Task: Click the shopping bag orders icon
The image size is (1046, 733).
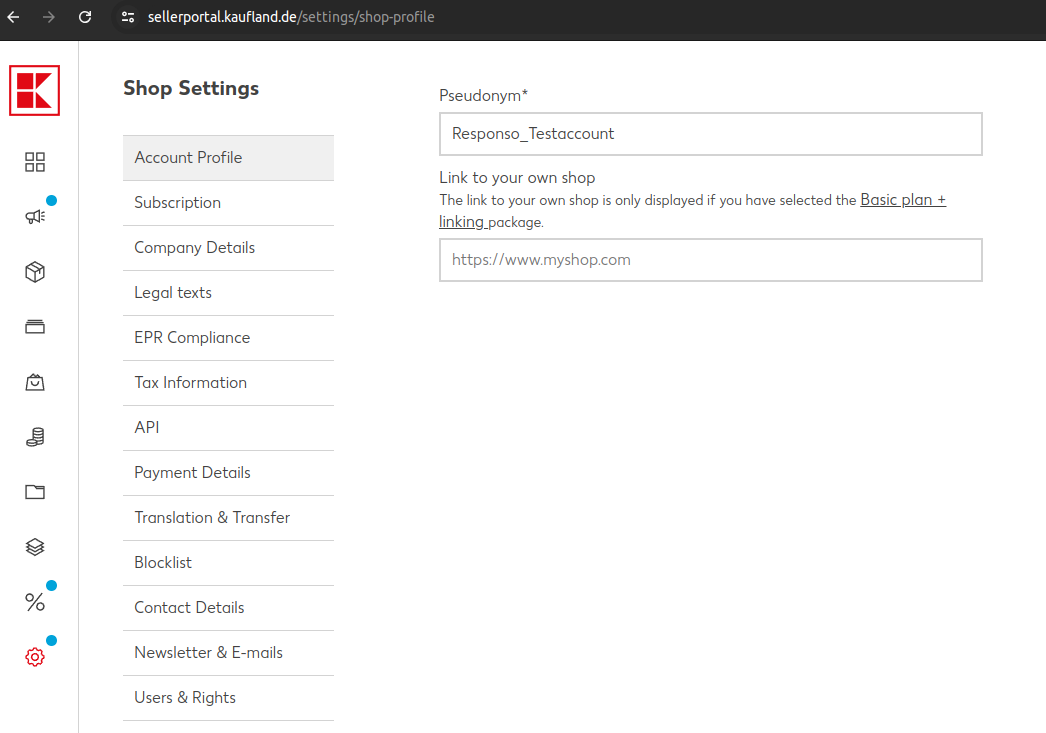Action: [35, 382]
